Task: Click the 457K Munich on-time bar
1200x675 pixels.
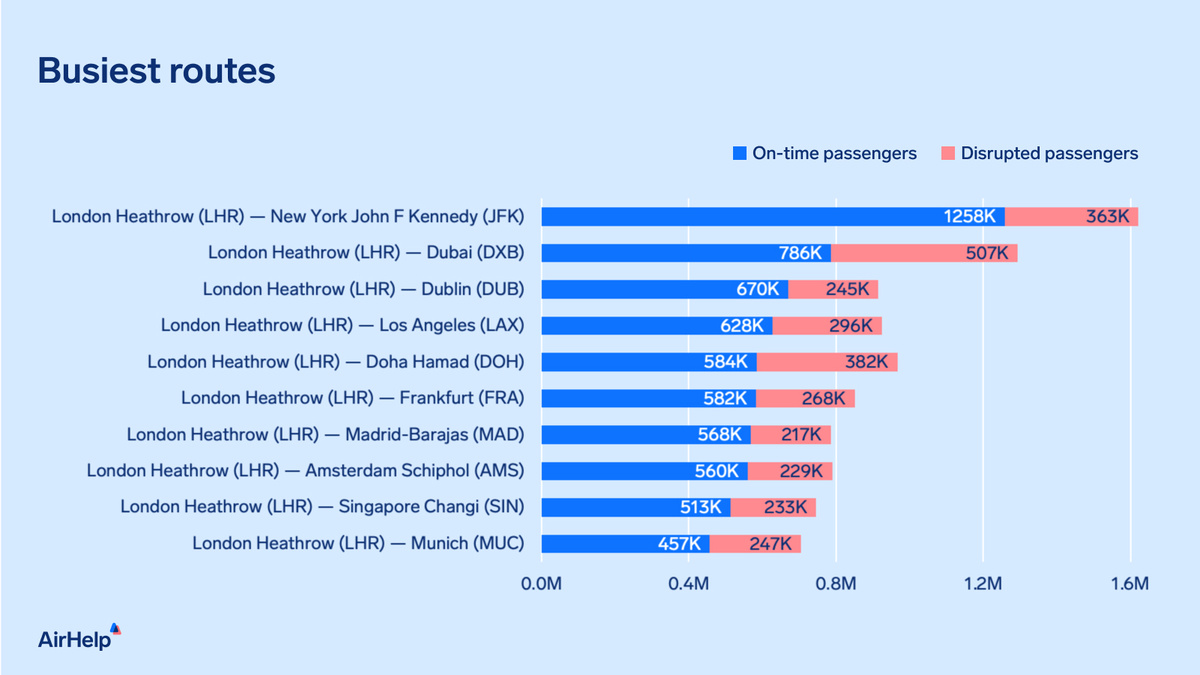Action: (625, 544)
